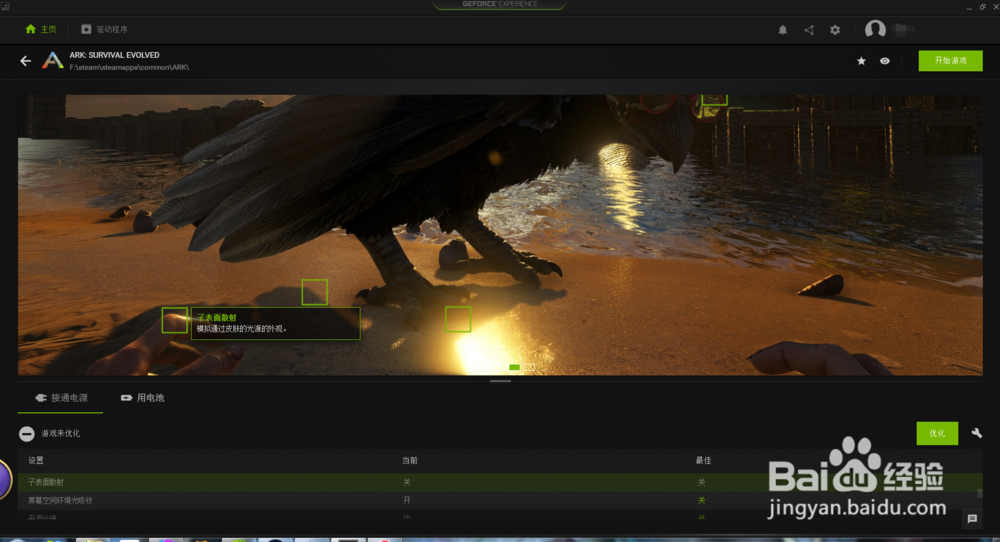Go back with the left arrow
Image resolution: width=1000 pixels, height=542 pixels.
point(26,61)
